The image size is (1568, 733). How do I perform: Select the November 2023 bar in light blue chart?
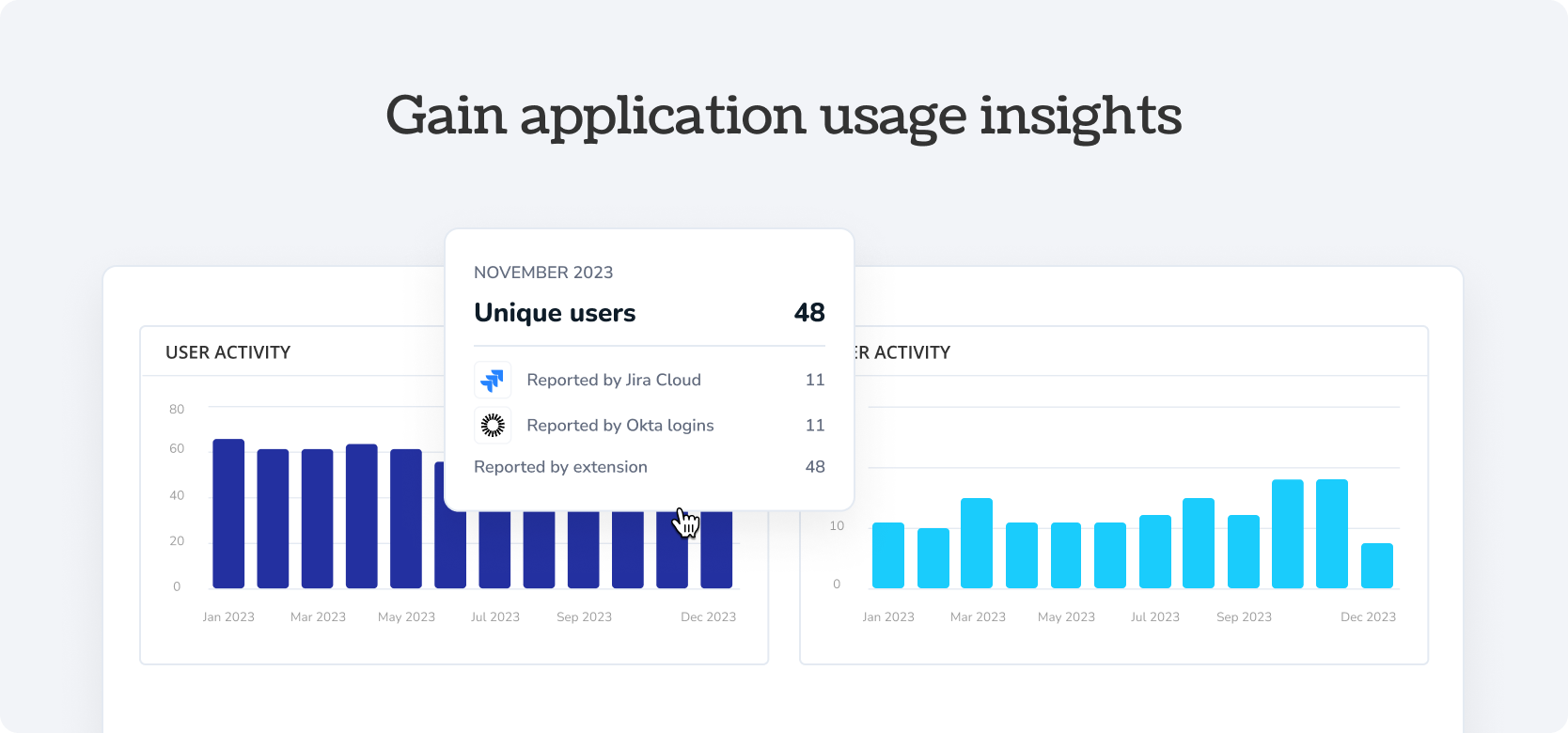click(1332, 534)
